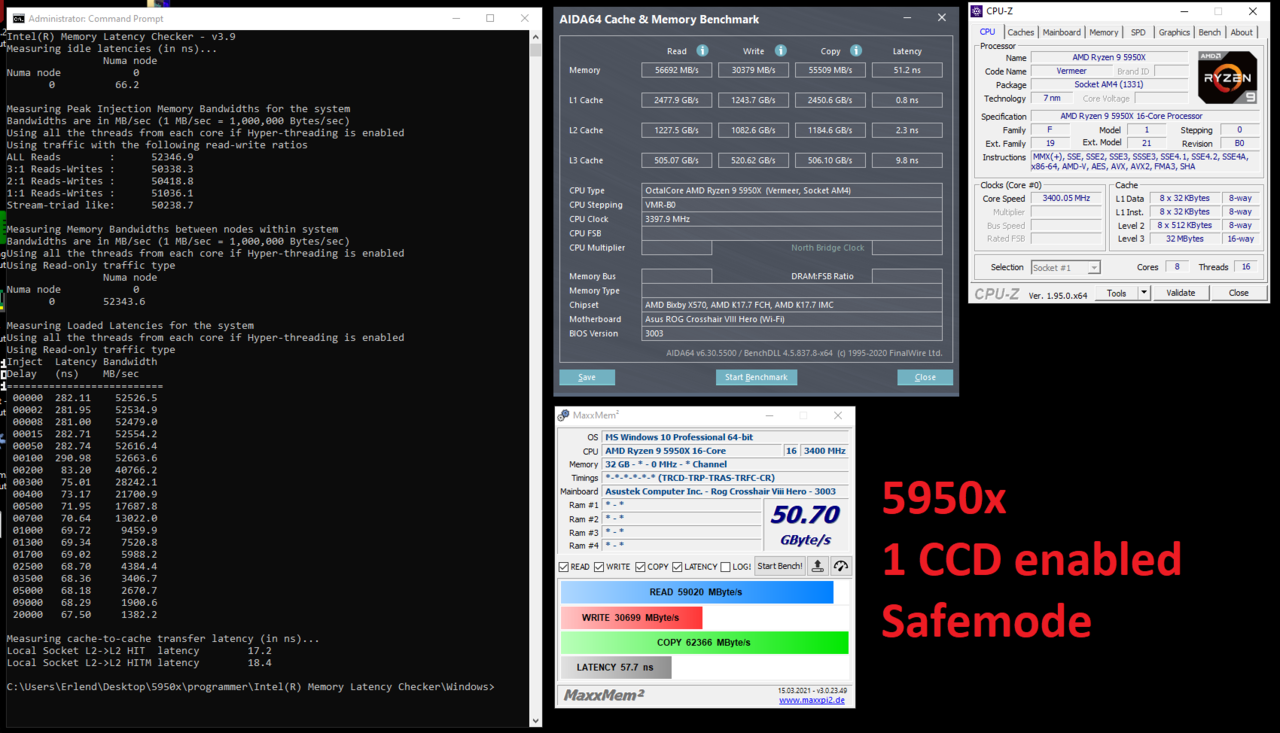Switch to the Bench tab in CPU-Z

(1210, 32)
